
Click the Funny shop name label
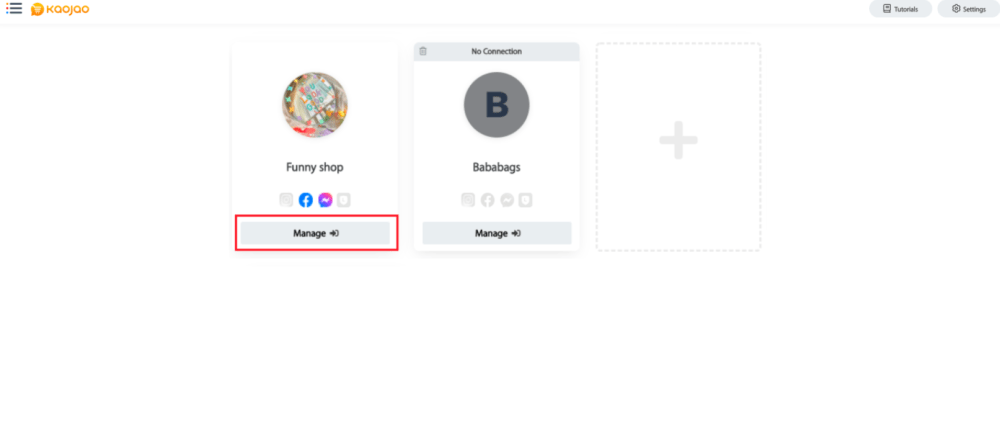coord(315,168)
